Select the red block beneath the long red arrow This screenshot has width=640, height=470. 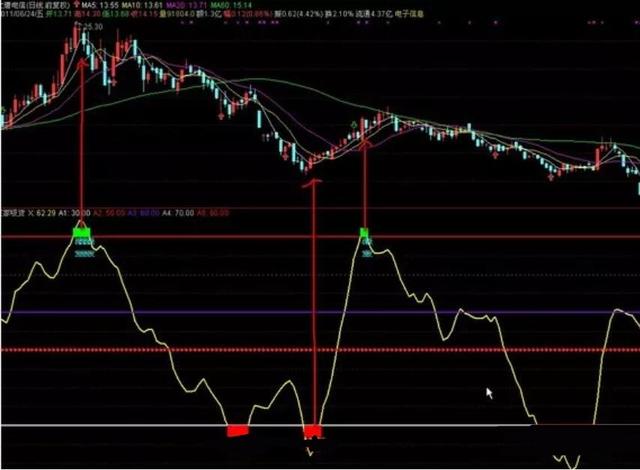coord(313,432)
